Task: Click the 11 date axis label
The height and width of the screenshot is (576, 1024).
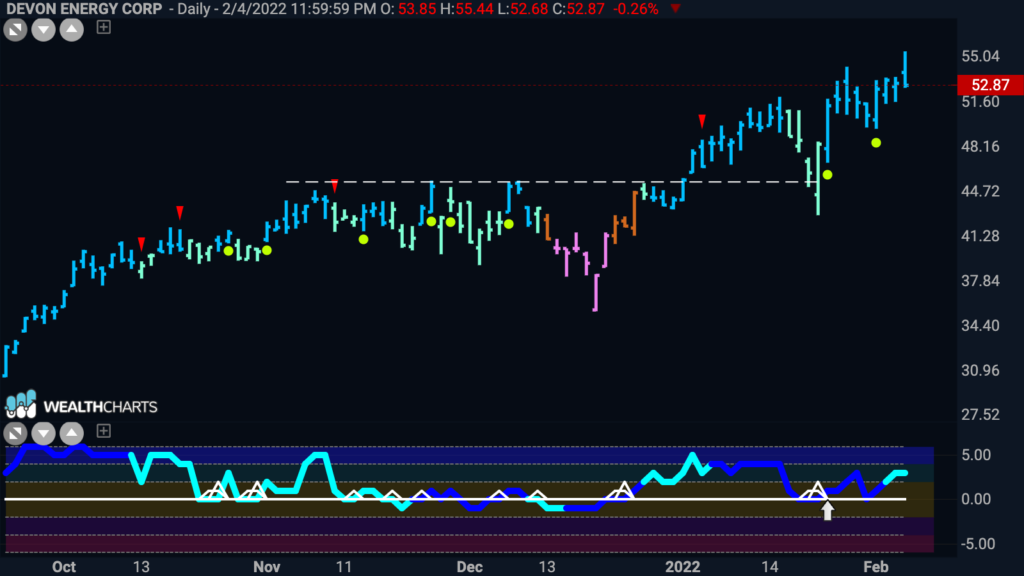Action: coord(344,567)
